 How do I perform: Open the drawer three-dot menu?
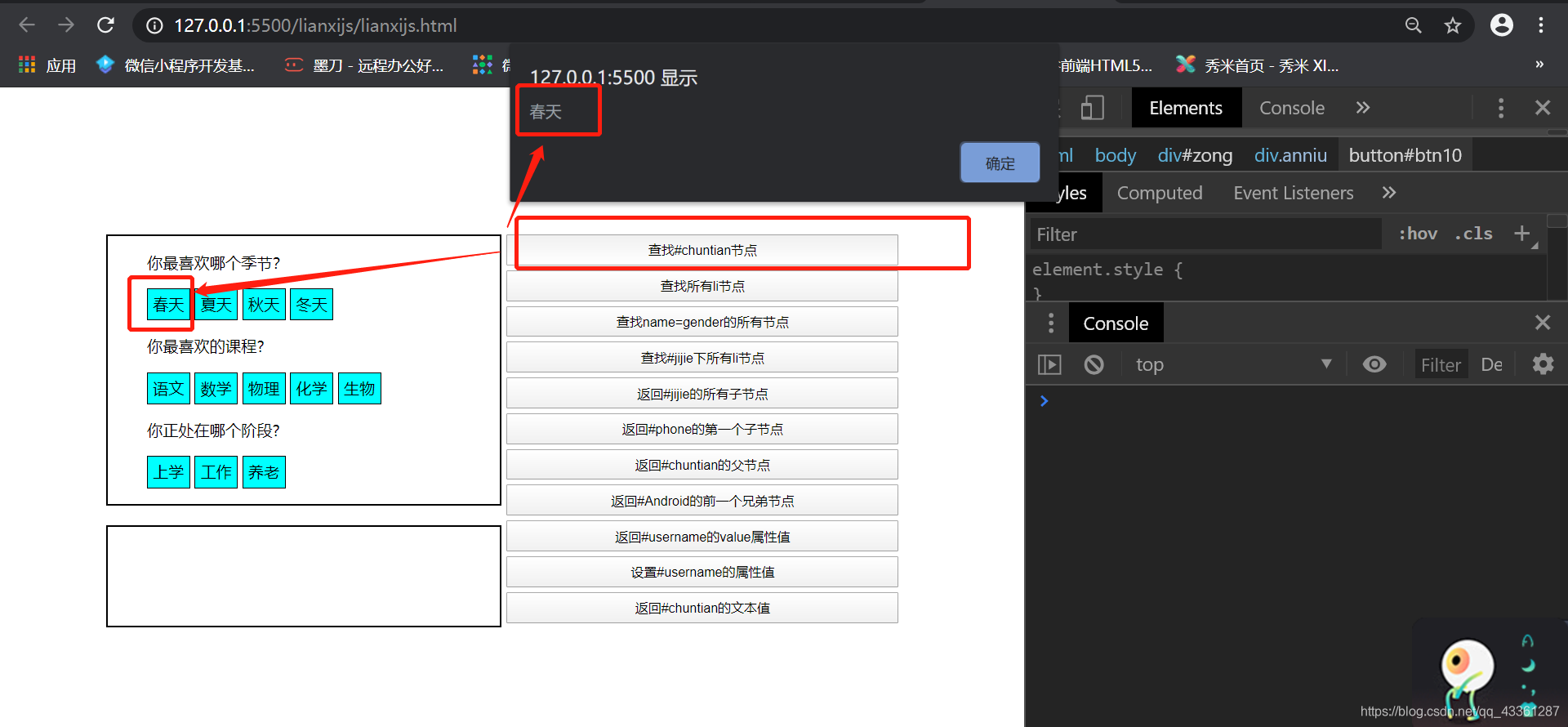pyautogui.click(x=1051, y=323)
